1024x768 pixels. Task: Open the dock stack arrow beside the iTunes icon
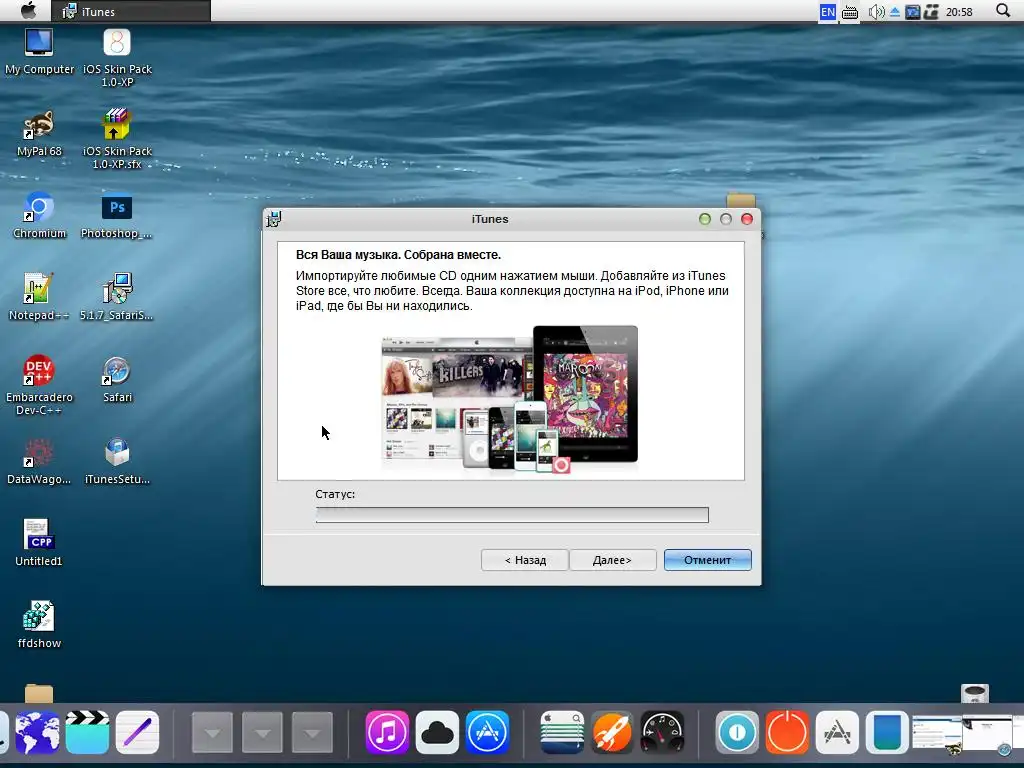click(x=312, y=733)
